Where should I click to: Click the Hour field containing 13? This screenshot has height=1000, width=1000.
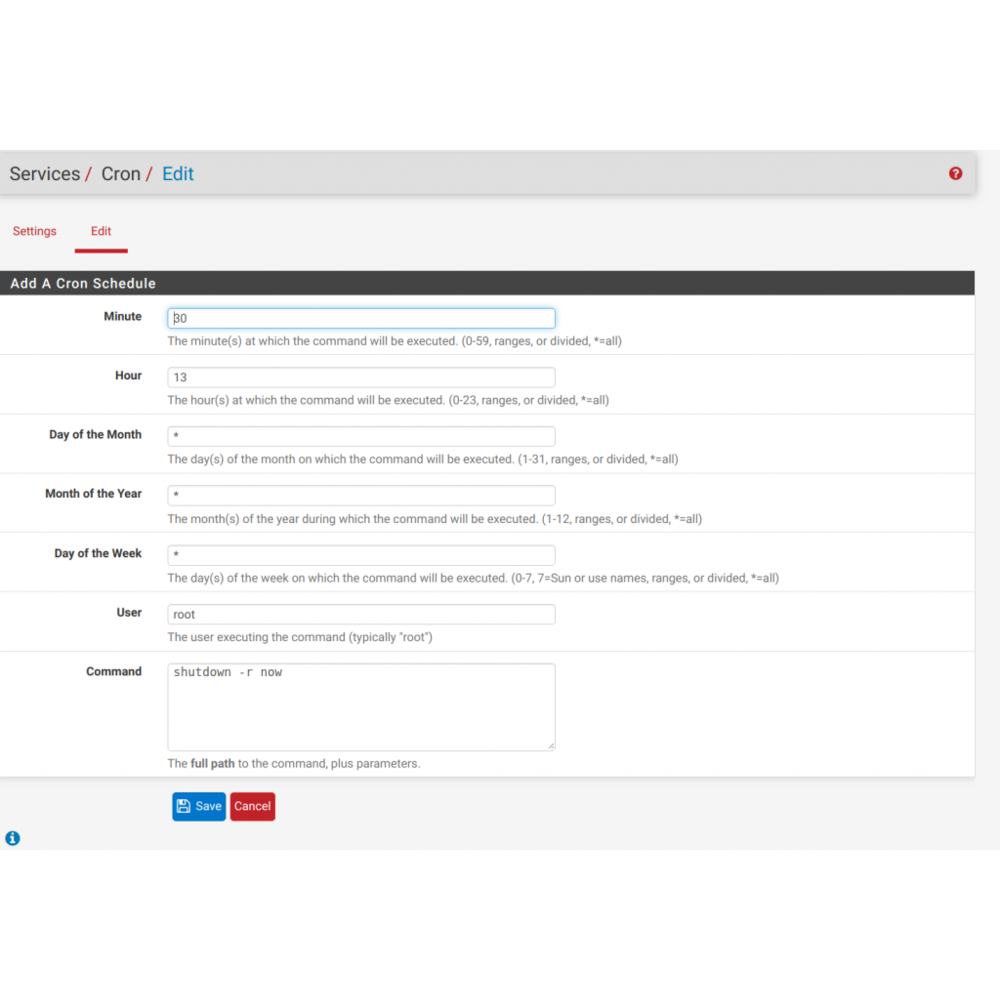pyautogui.click(x=361, y=377)
